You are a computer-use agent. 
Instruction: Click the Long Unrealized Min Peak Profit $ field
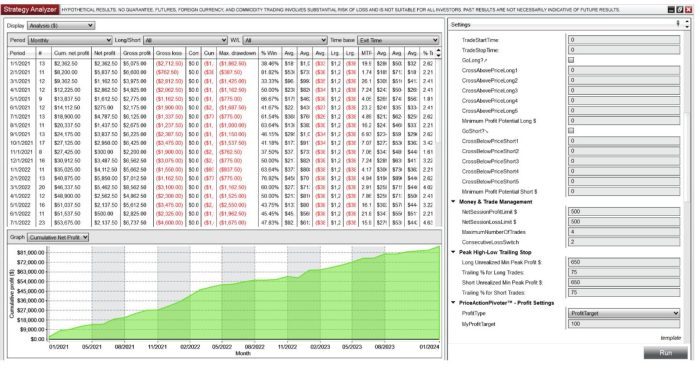coord(624,262)
